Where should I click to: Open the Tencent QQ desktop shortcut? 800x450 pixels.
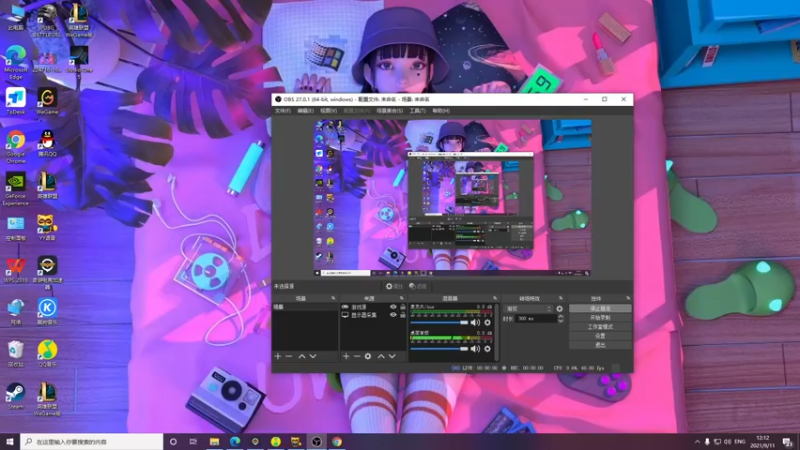click(47, 143)
